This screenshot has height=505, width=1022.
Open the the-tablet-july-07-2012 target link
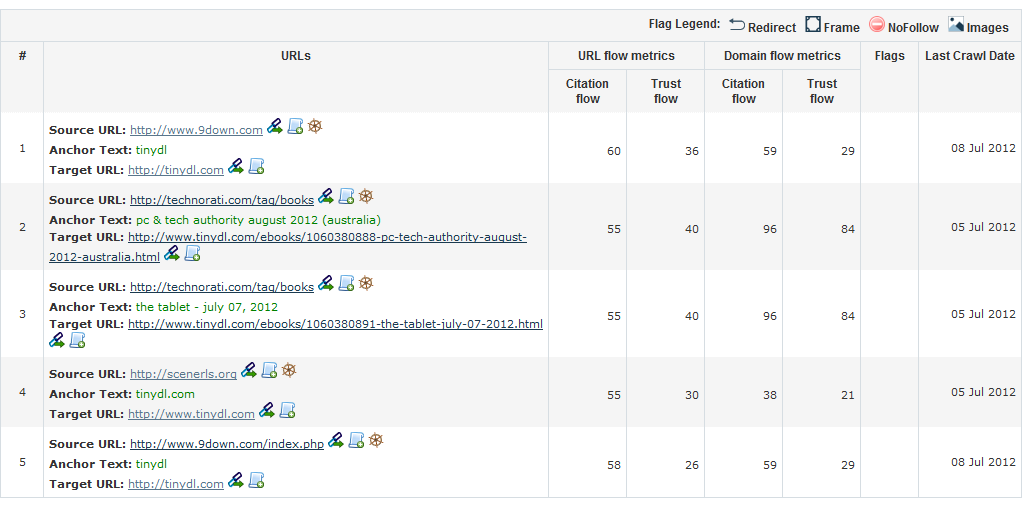click(x=335, y=324)
